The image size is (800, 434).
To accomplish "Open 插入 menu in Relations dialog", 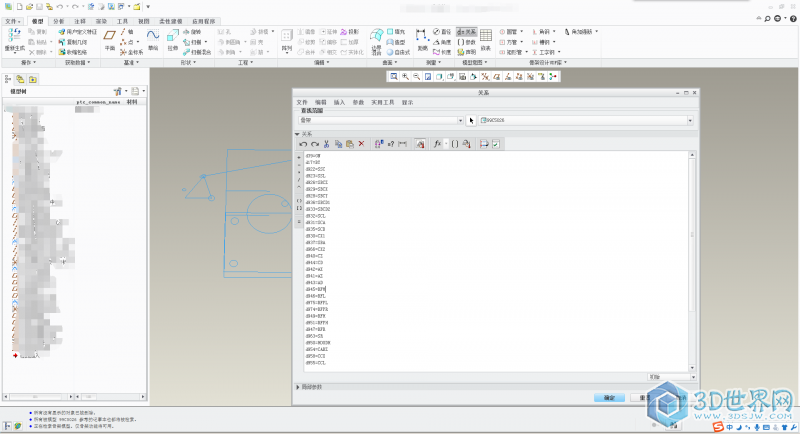I will click(339, 103).
